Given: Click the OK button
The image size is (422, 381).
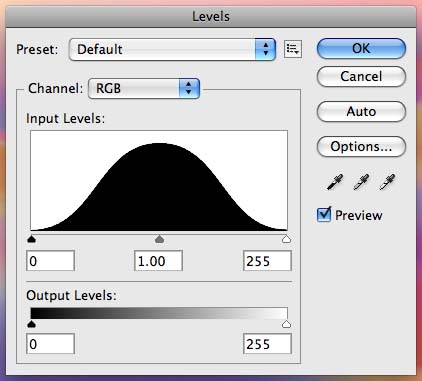Looking at the screenshot, I should (x=361, y=49).
